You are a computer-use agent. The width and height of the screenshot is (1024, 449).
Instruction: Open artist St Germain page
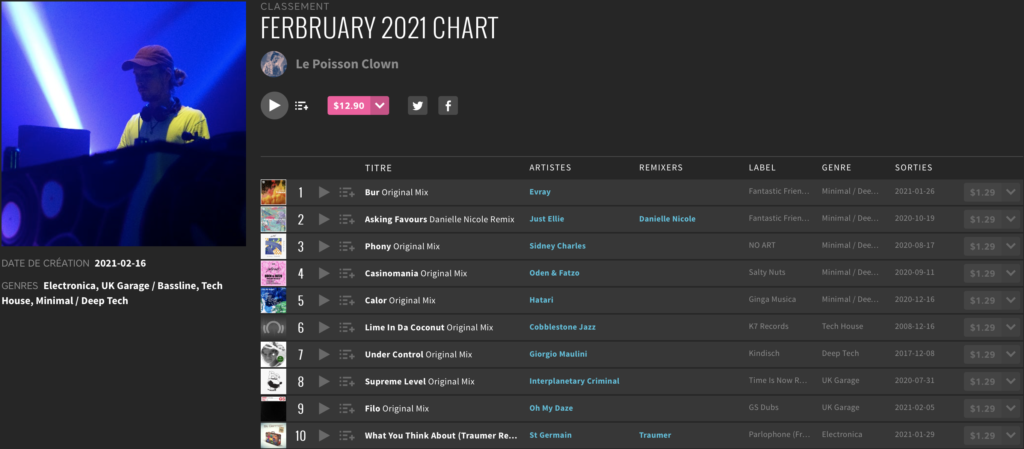click(550, 435)
